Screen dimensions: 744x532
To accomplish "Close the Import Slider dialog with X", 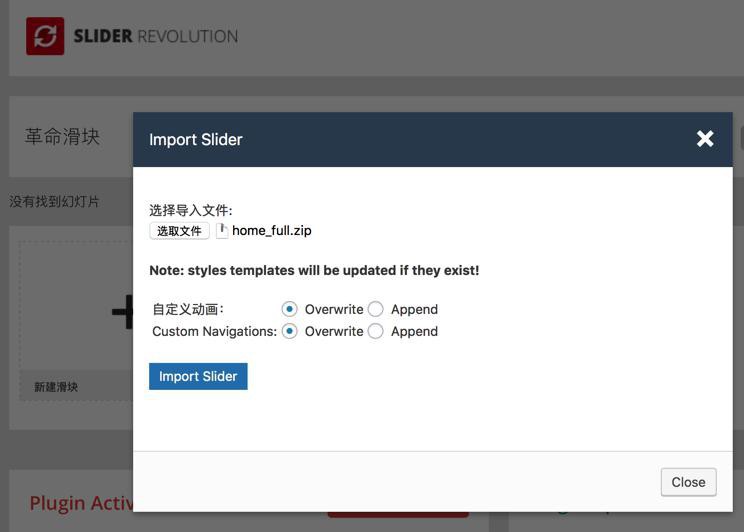I will 705,139.
